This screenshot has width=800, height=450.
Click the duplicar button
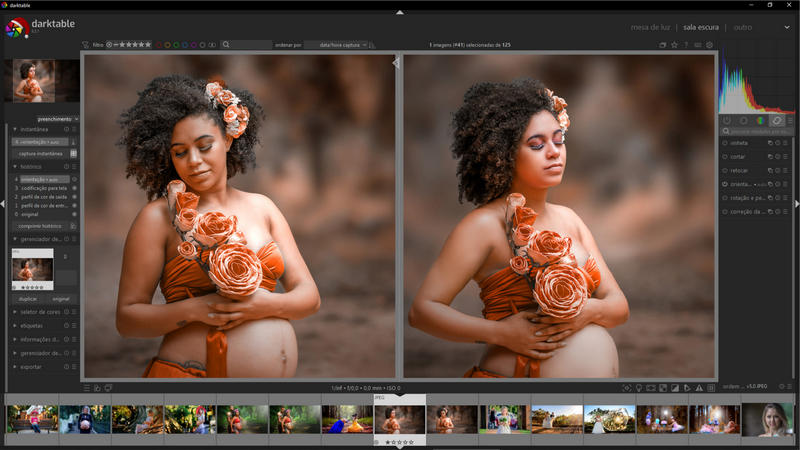point(28,299)
